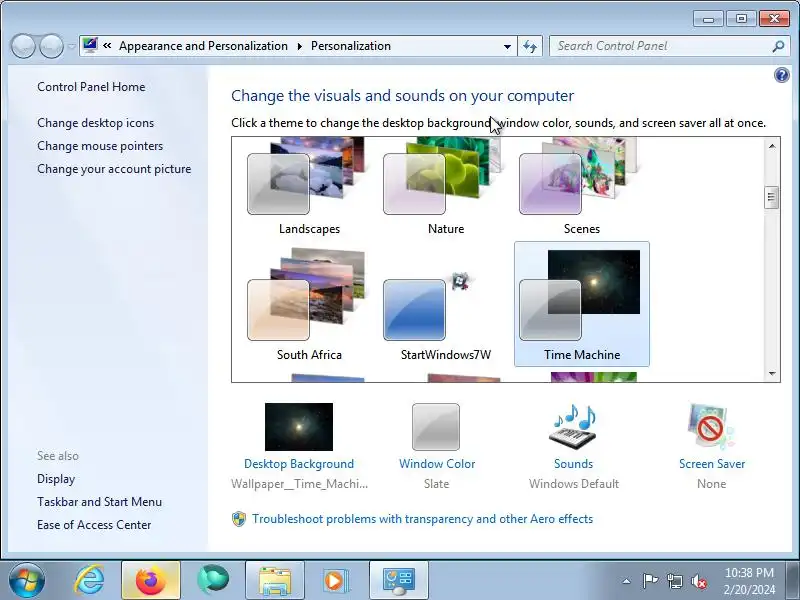Open Display under See also

[56, 479]
